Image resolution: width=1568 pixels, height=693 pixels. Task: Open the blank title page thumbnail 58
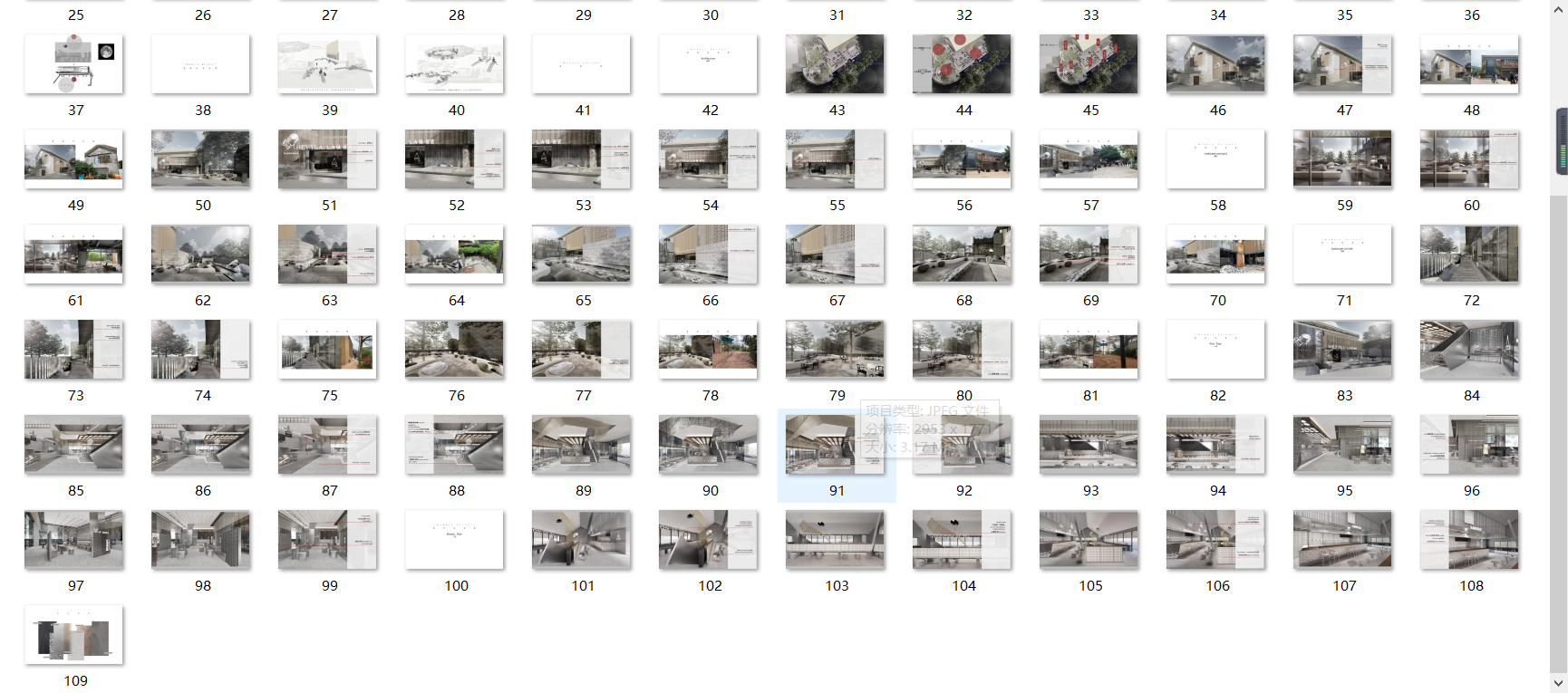click(x=1215, y=159)
